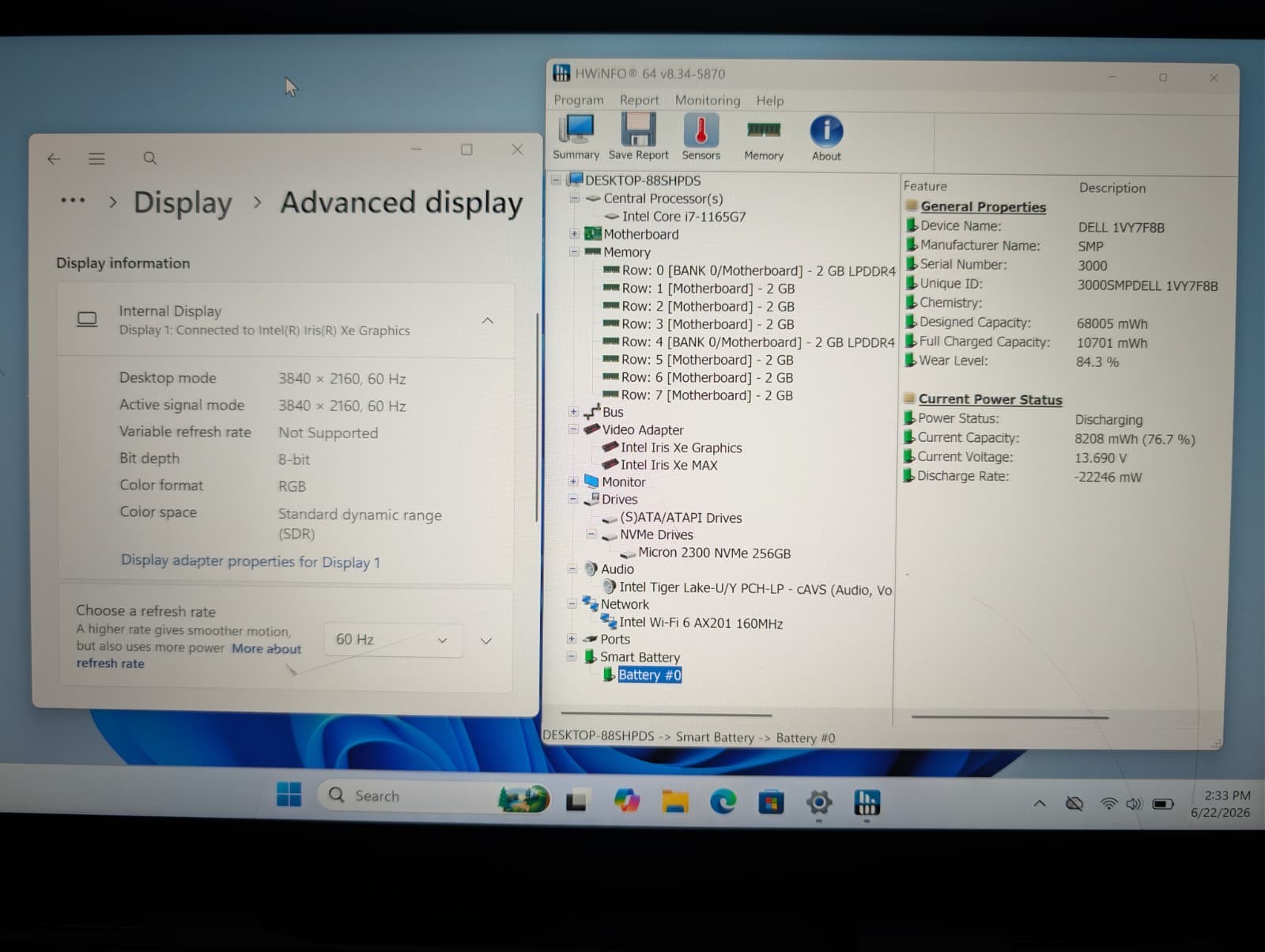The height and width of the screenshot is (952, 1265).
Task: Open breadcrumb ellipsis in Settings
Action: pyautogui.click(x=73, y=201)
